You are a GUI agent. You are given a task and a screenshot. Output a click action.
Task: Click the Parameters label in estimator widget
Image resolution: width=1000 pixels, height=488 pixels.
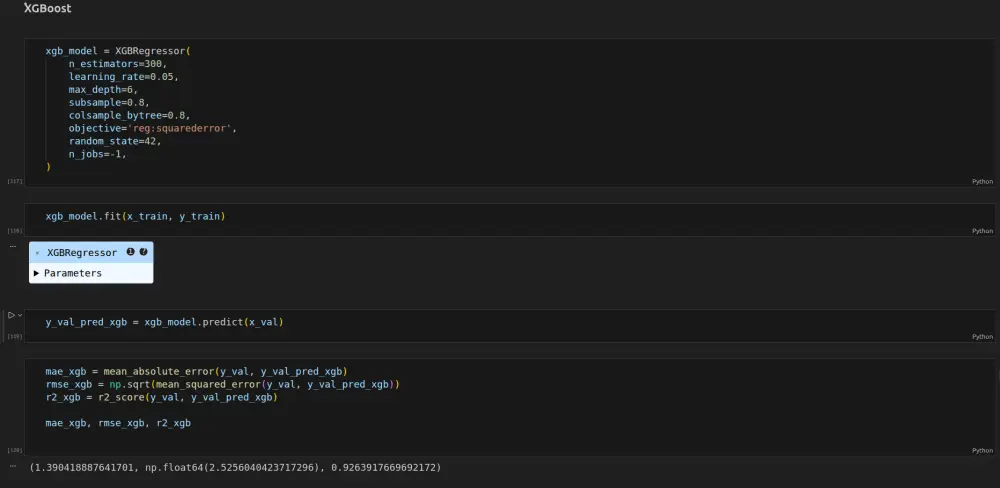(x=73, y=273)
